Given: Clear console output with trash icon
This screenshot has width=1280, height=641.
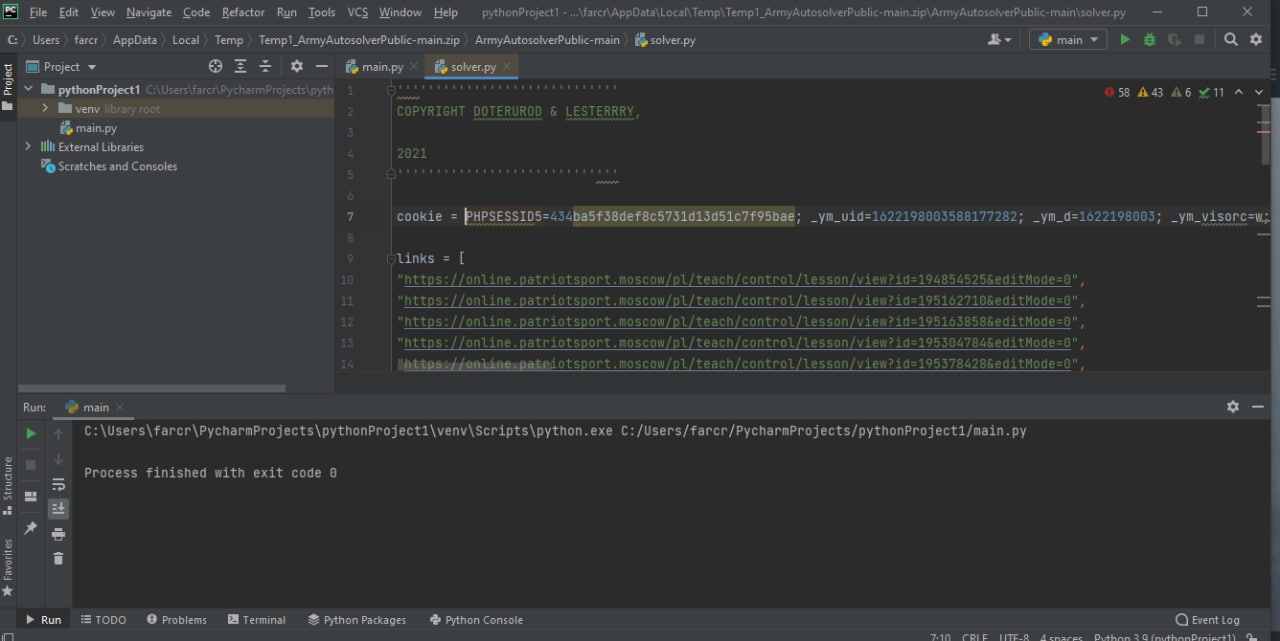Looking at the screenshot, I should click(58, 559).
